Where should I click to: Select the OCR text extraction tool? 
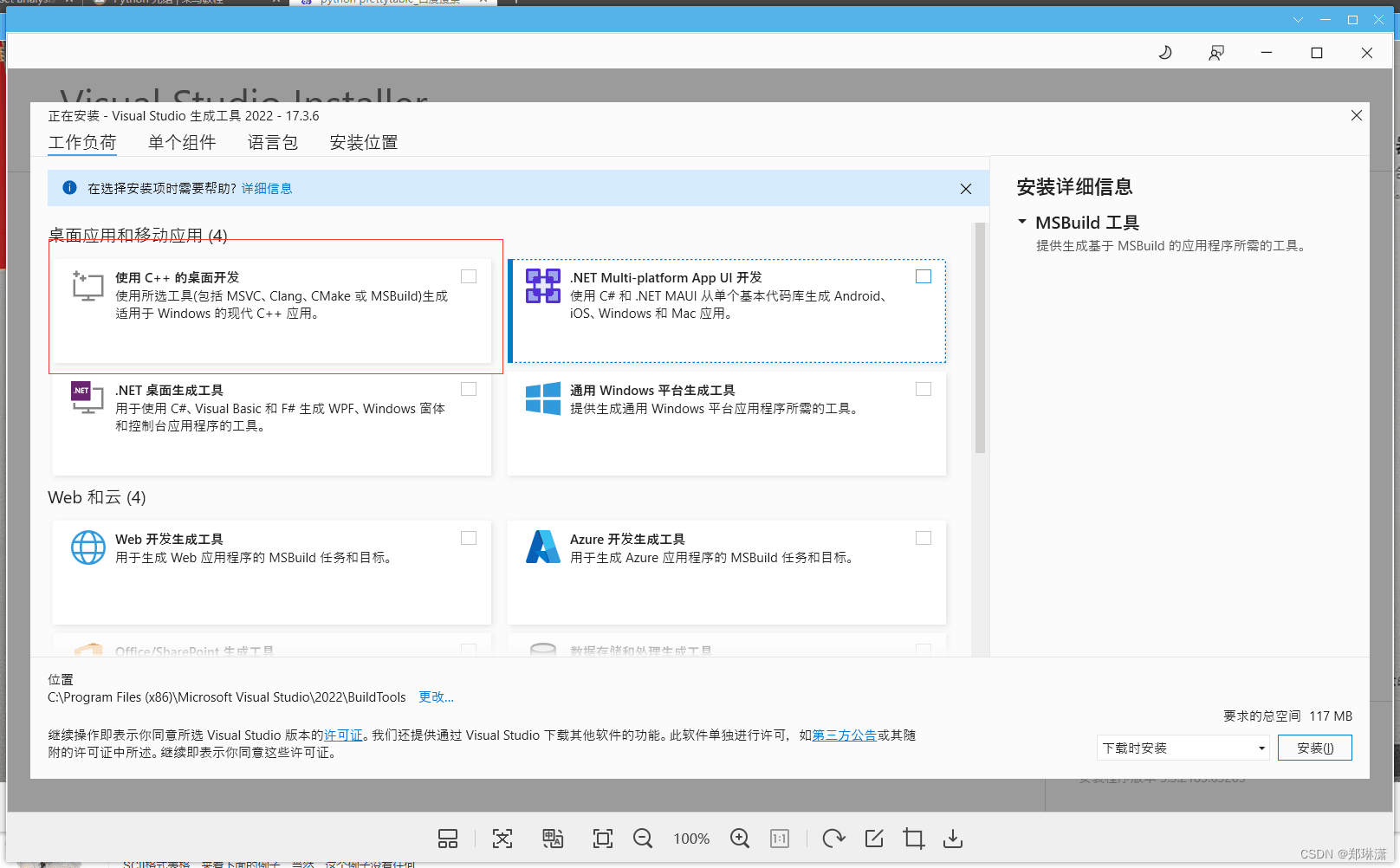point(502,839)
